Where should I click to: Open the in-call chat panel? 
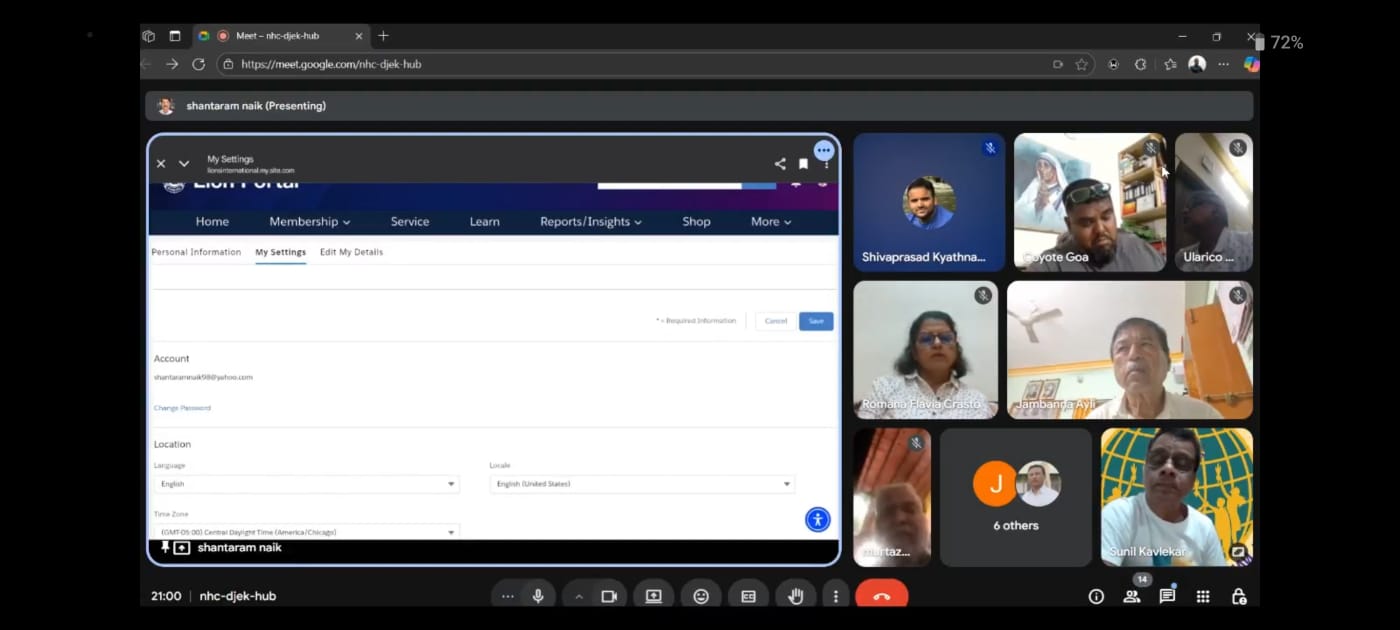(1167, 595)
